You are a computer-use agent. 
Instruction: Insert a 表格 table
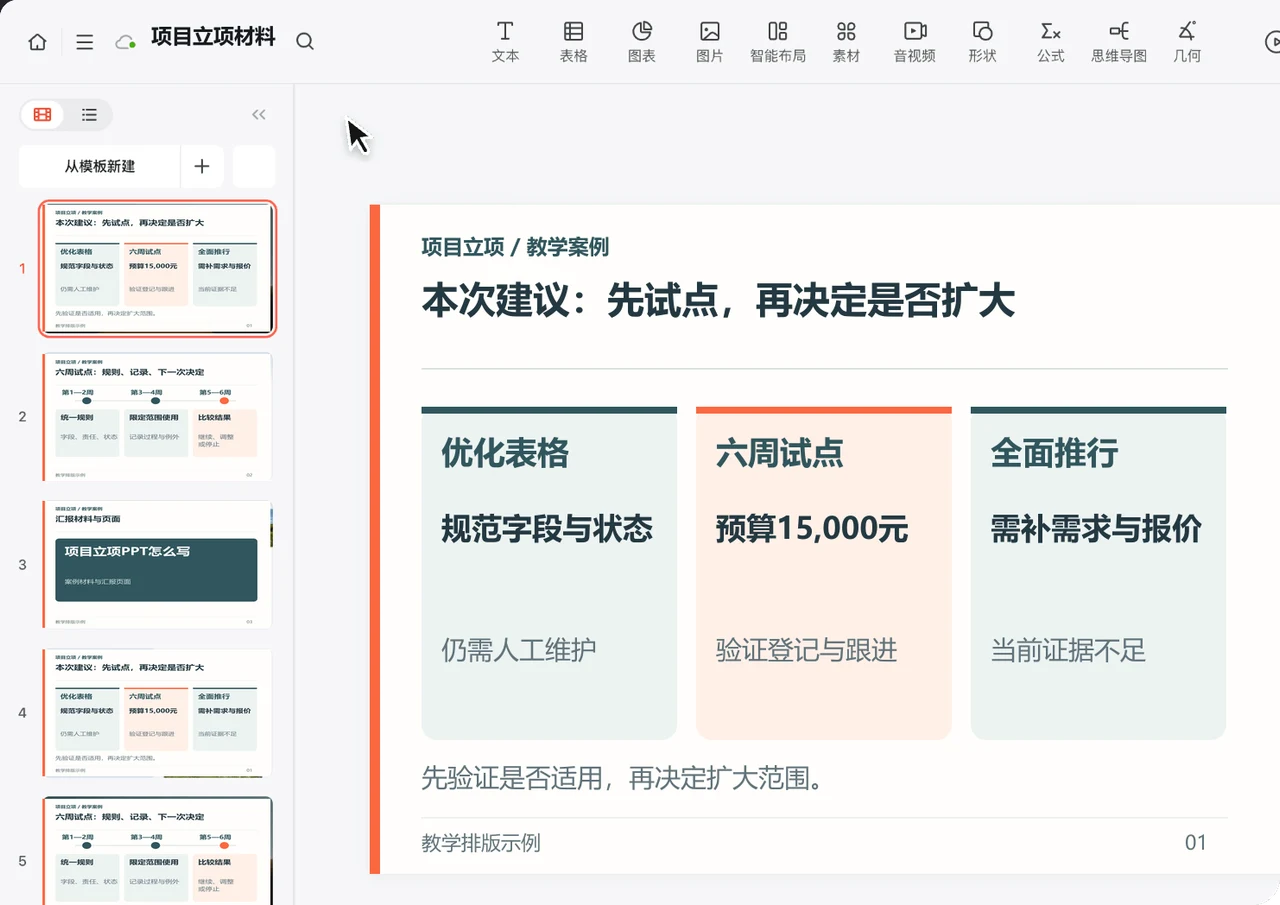(x=574, y=42)
